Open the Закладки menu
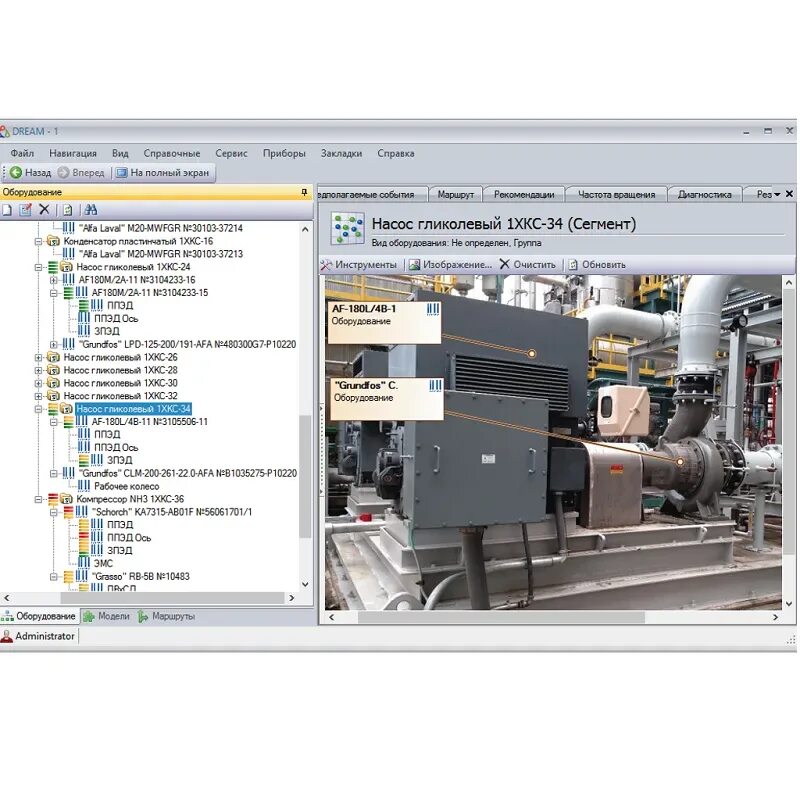Image resolution: width=800 pixels, height=800 pixels. click(341, 154)
